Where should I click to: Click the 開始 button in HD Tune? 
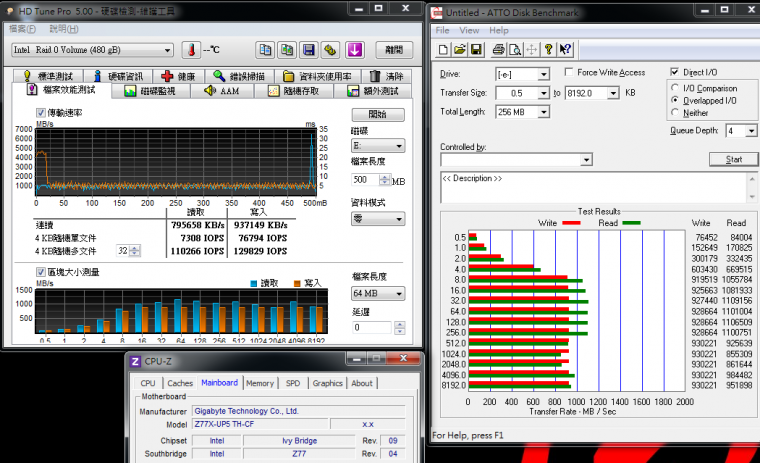pos(378,114)
